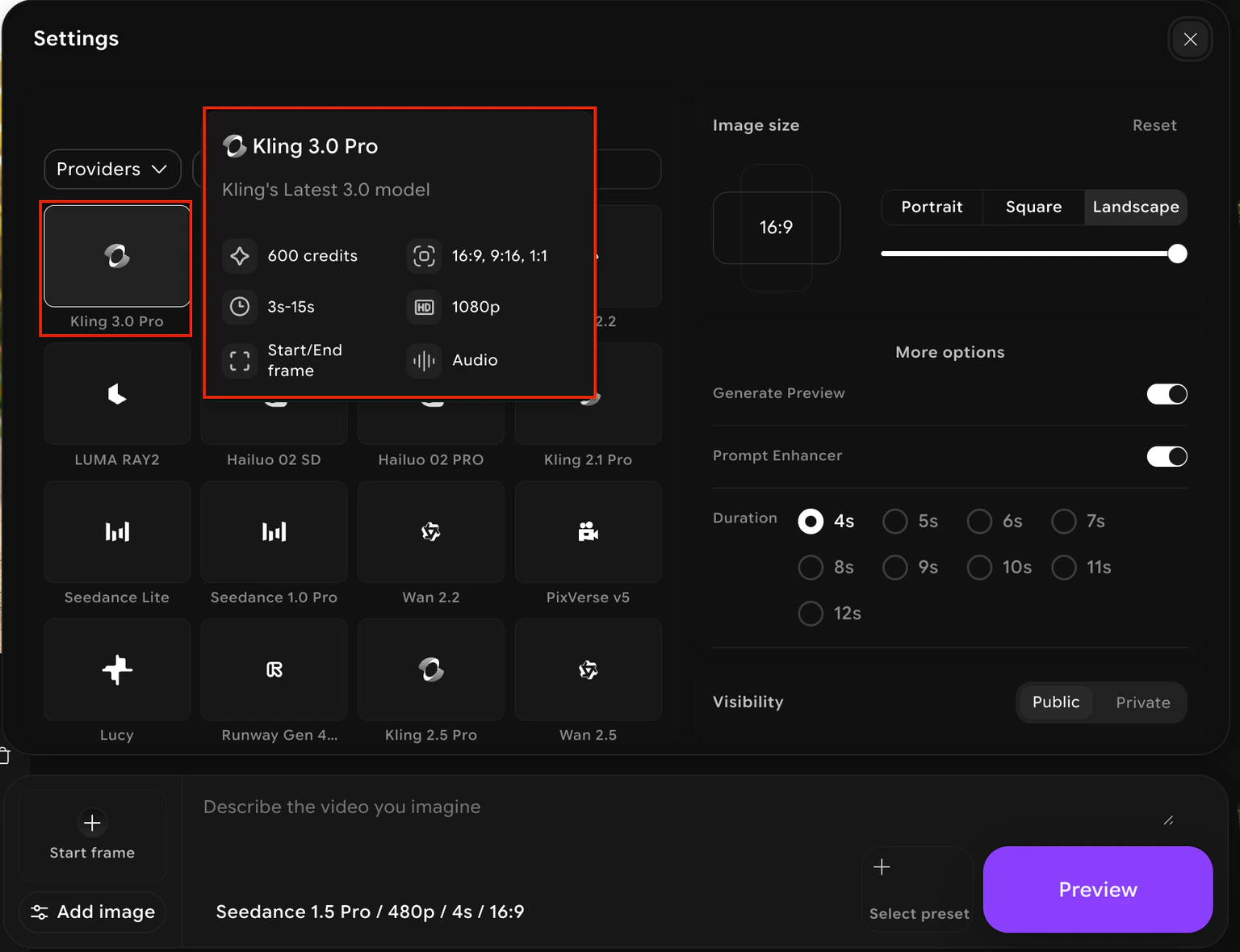Click the "Kling's Latest 3.0 model" description

coord(326,190)
